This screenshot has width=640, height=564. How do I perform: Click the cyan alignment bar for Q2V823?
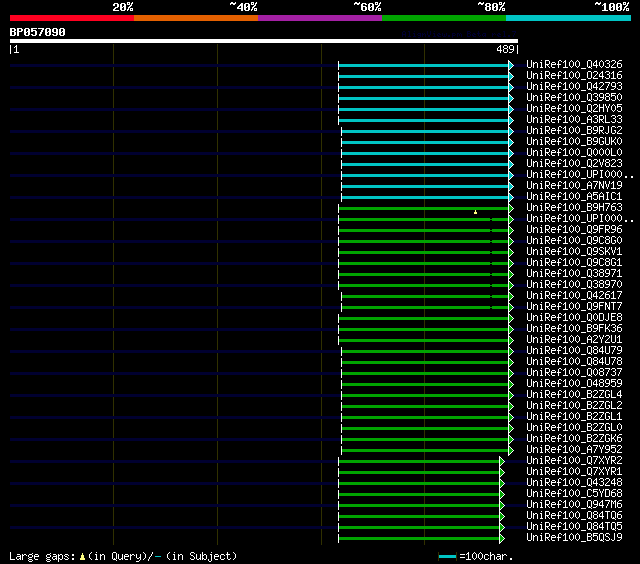coord(425,164)
